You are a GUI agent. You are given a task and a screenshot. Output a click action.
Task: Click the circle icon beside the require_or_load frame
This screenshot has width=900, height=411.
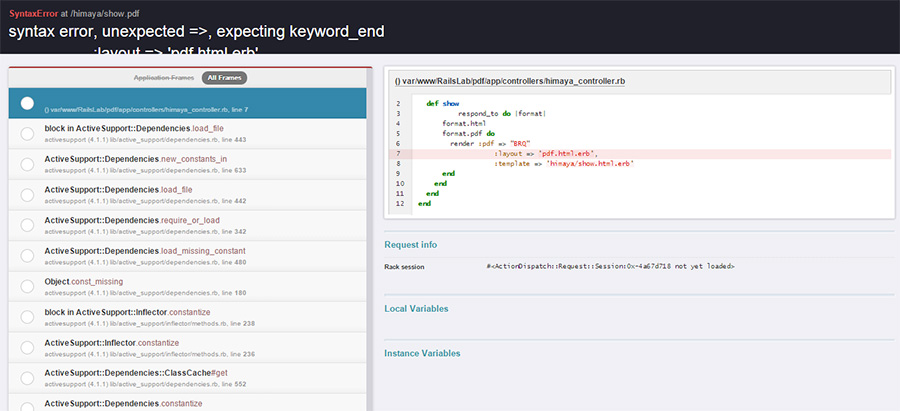click(27, 225)
